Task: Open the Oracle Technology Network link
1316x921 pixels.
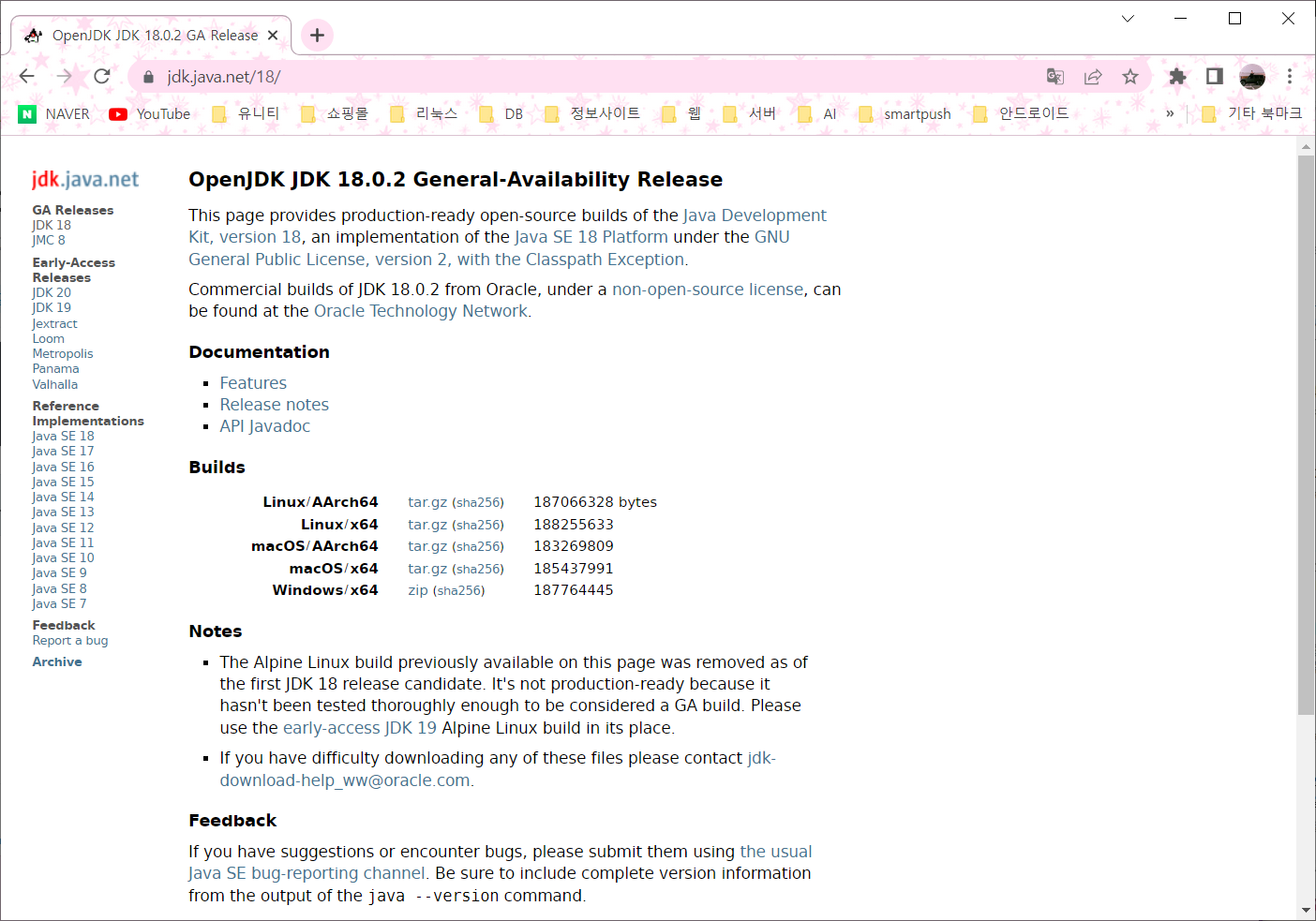Action: [x=421, y=311]
